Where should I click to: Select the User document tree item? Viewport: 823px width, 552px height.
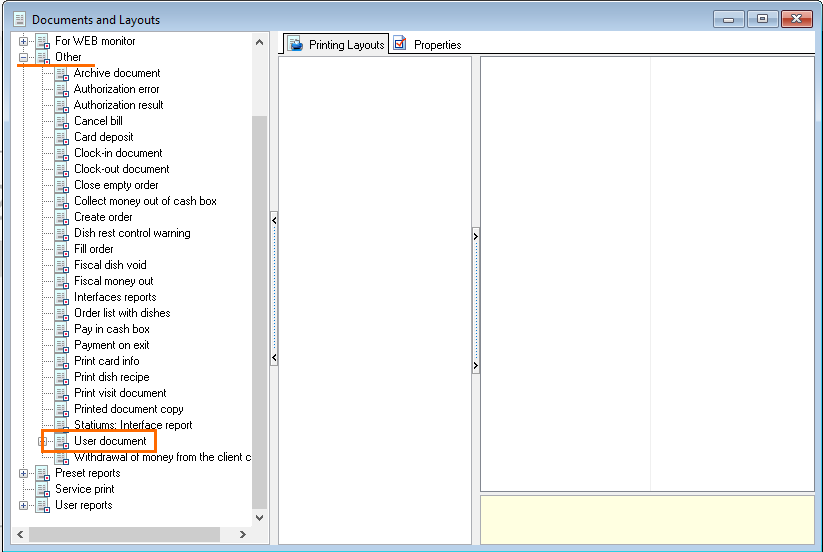110,441
